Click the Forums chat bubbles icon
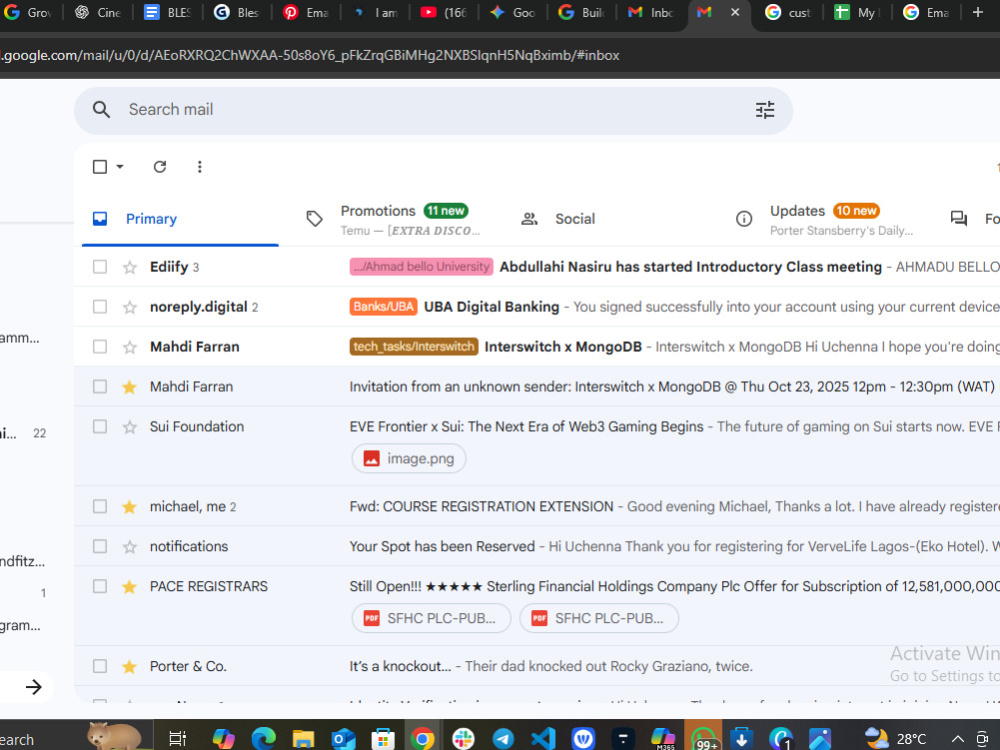 (959, 219)
